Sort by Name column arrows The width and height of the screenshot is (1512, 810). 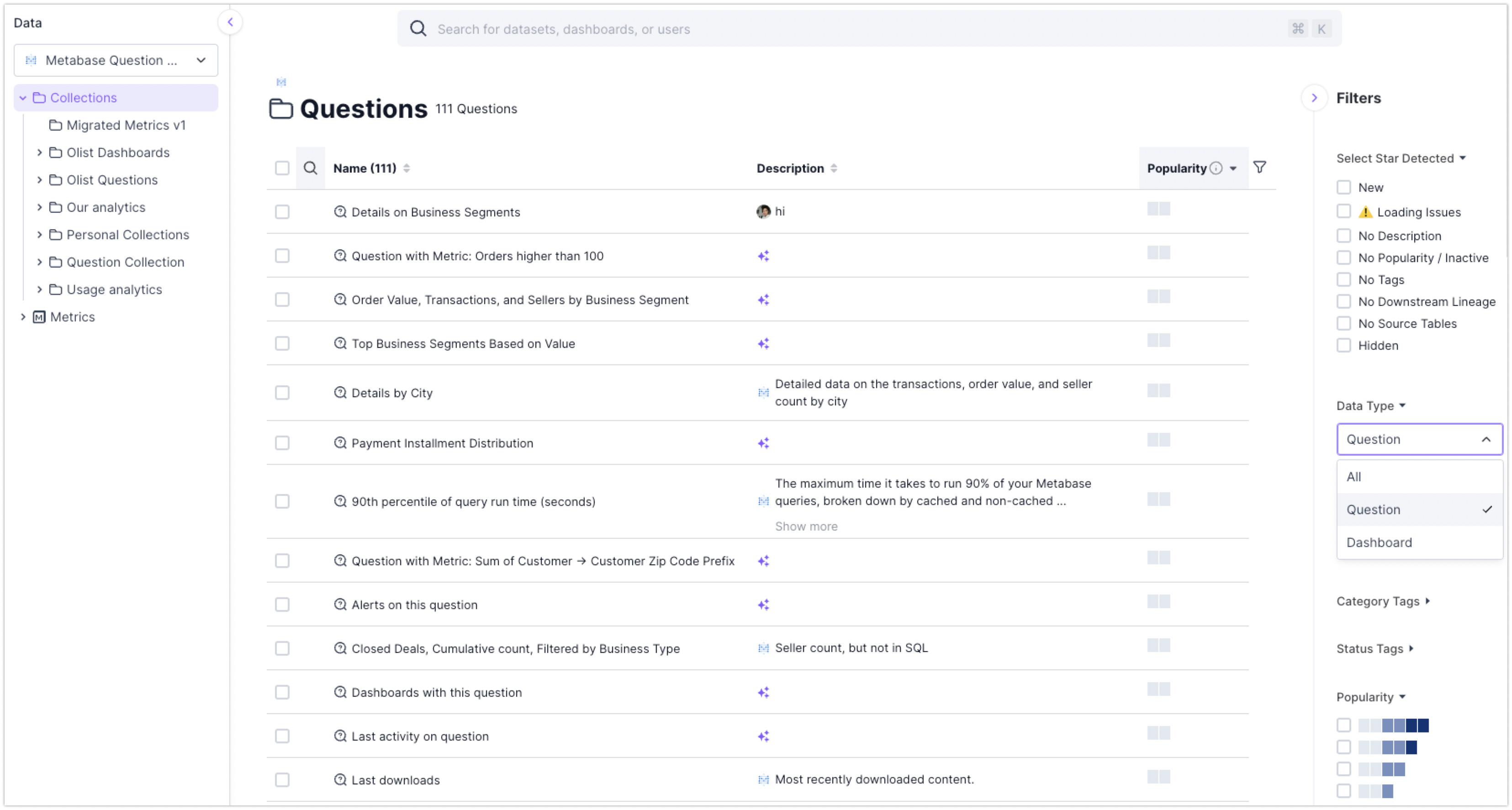406,168
